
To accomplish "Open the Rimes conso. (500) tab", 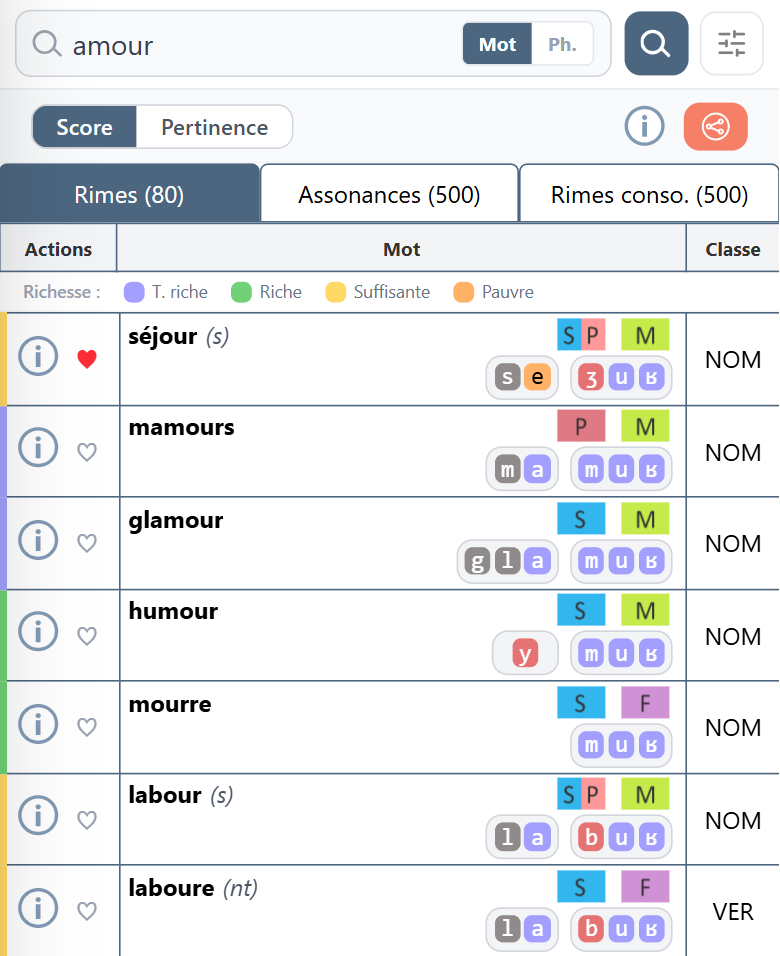I will [x=649, y=194].
